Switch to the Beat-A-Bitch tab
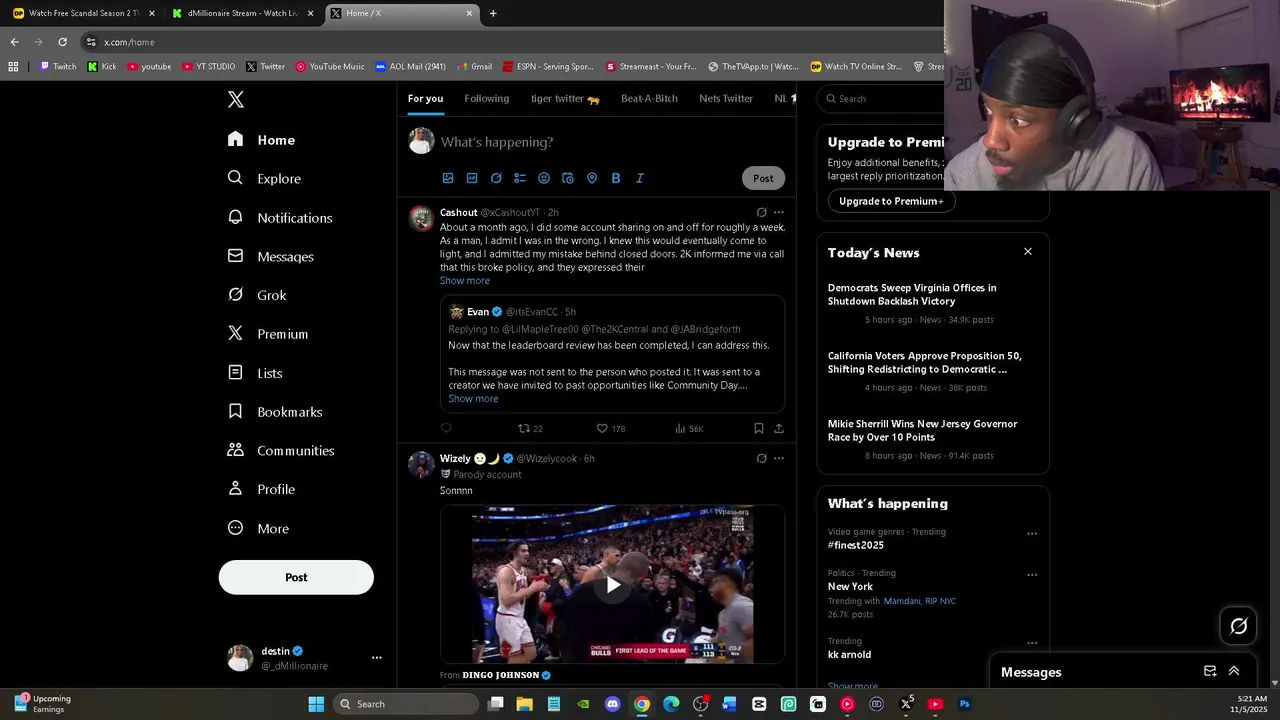 (x=649, y=98)
